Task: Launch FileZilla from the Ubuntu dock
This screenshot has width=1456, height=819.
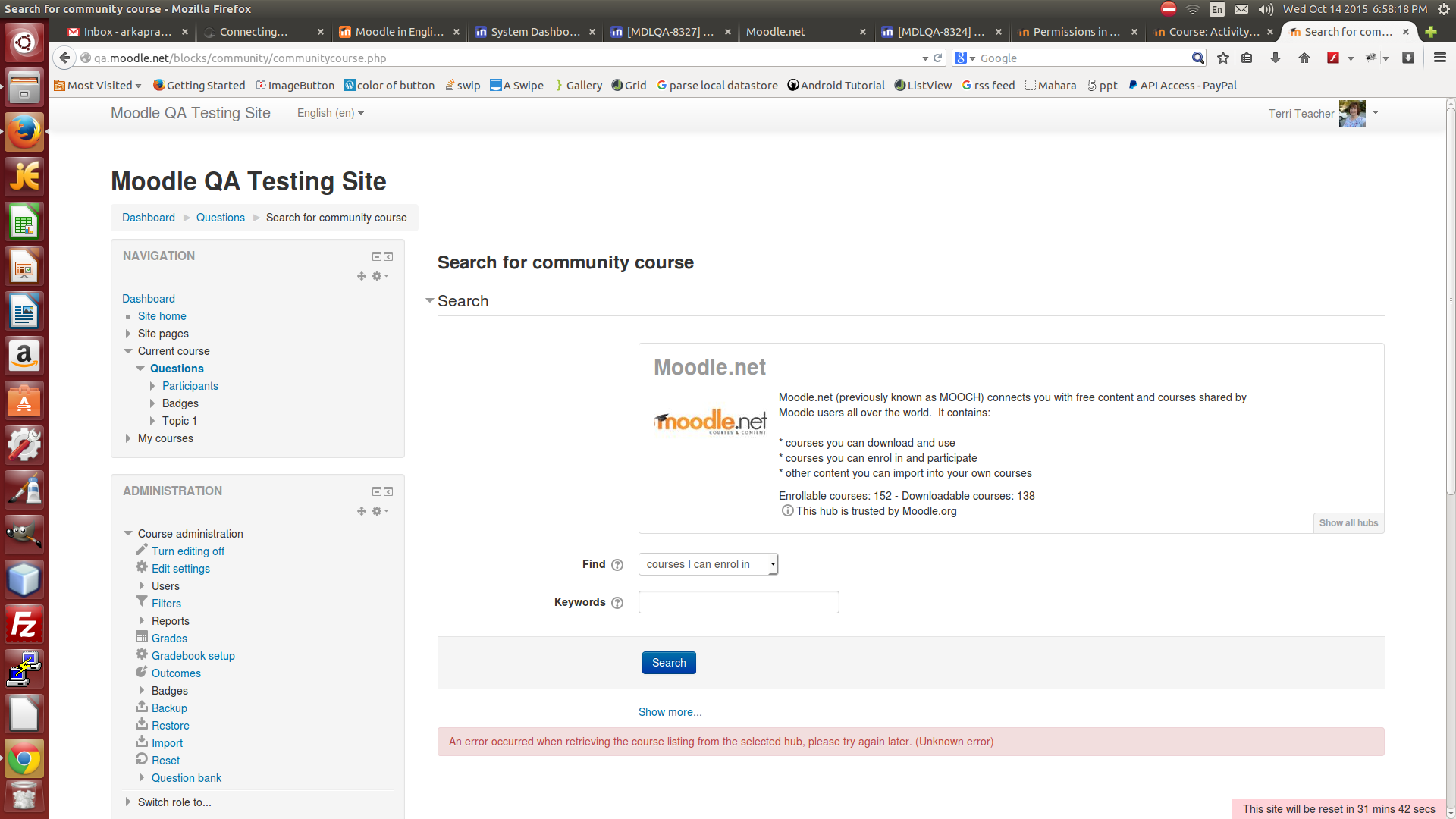Action: tap(24, 625)
